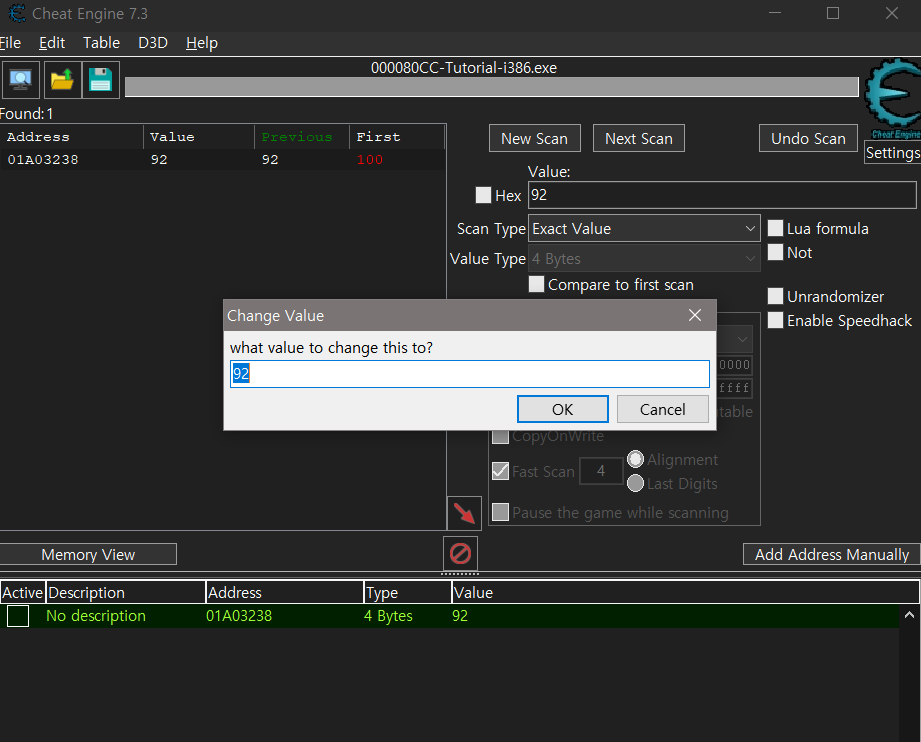Click the address list Type column header
The height and width of the screenshot is (742, 921).
tap(408, 592)
